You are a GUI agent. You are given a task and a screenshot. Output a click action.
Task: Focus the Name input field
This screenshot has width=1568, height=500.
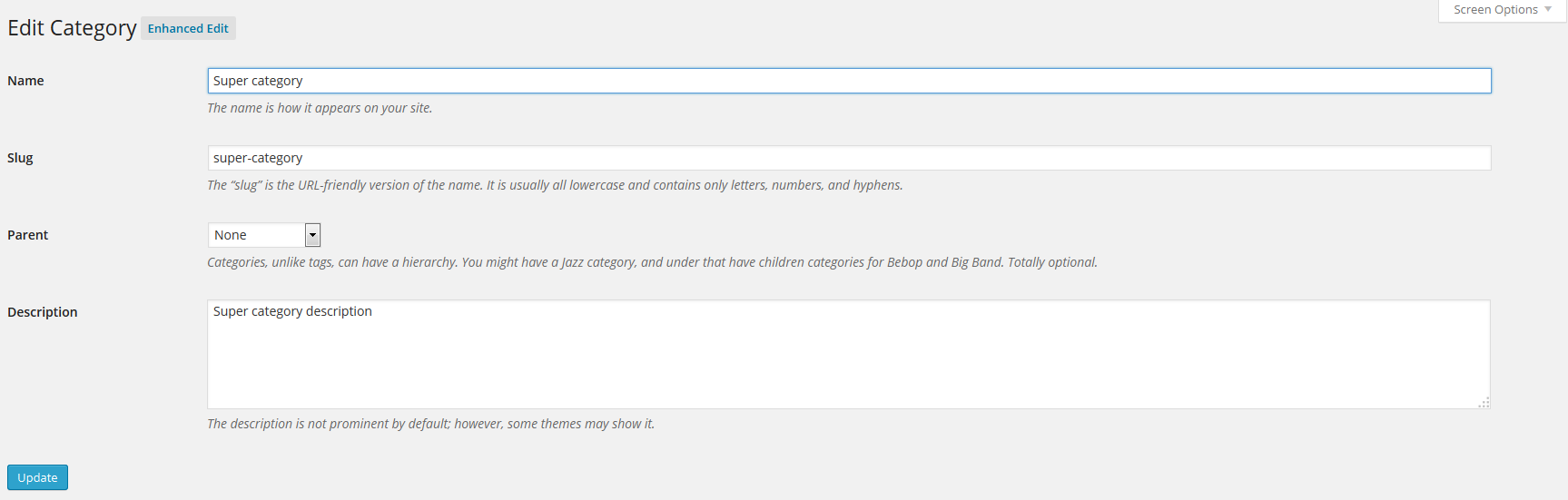tap(849, 81)
